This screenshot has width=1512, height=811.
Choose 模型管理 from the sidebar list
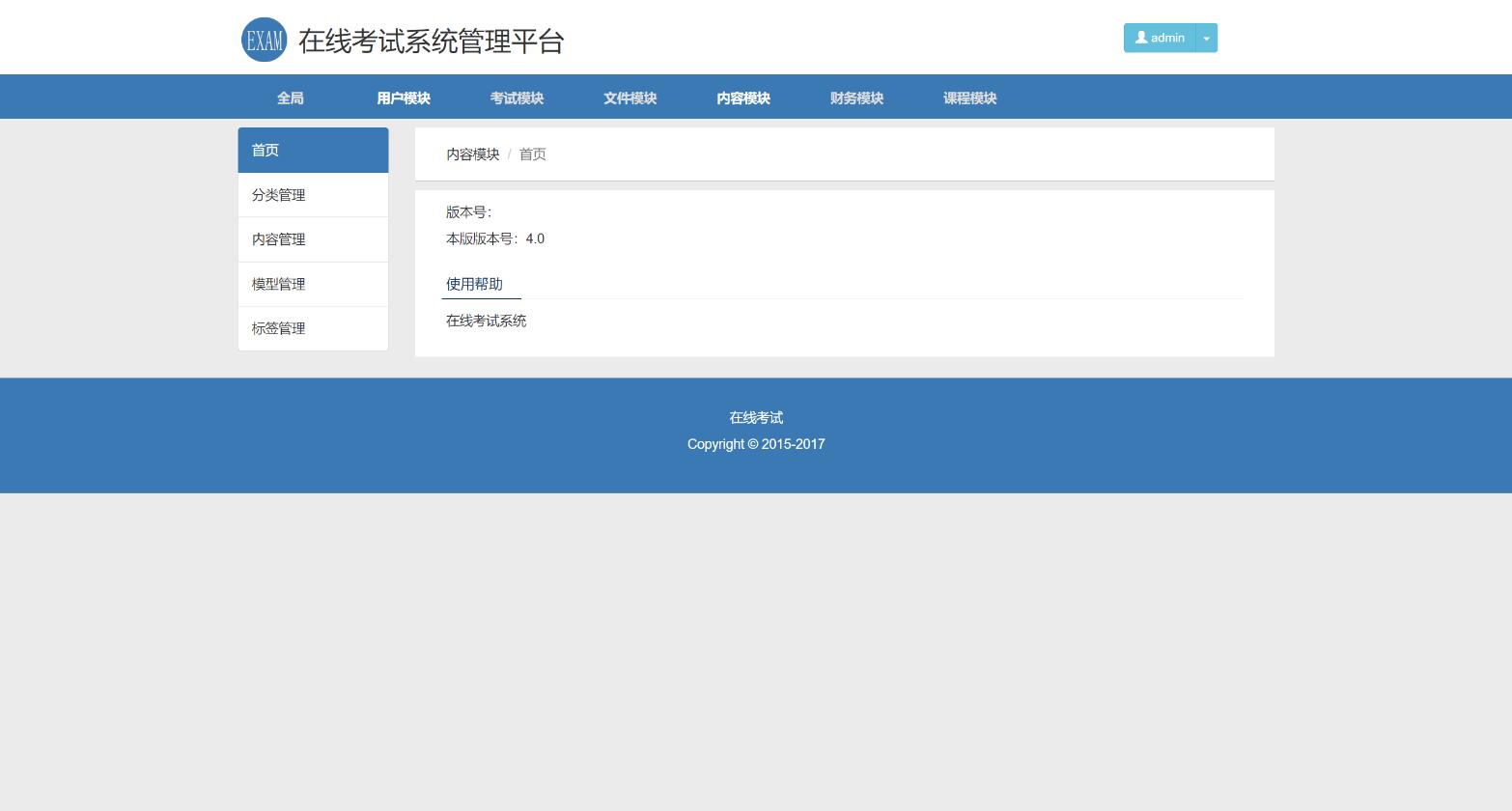(x=313, y=284)
